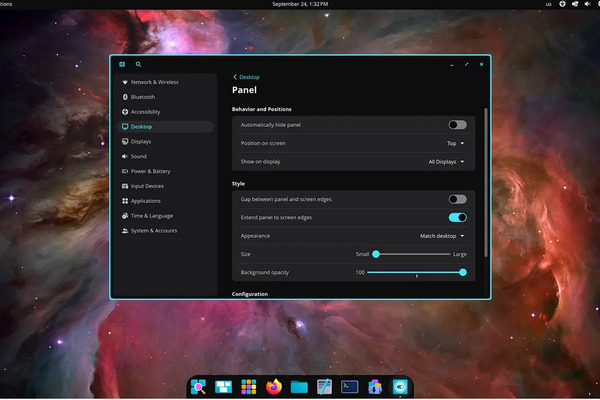The width and height of the screenshot is (600, 400).
Task: Click the 'Behavior and Positions' heading
Action: coord(261,109)
